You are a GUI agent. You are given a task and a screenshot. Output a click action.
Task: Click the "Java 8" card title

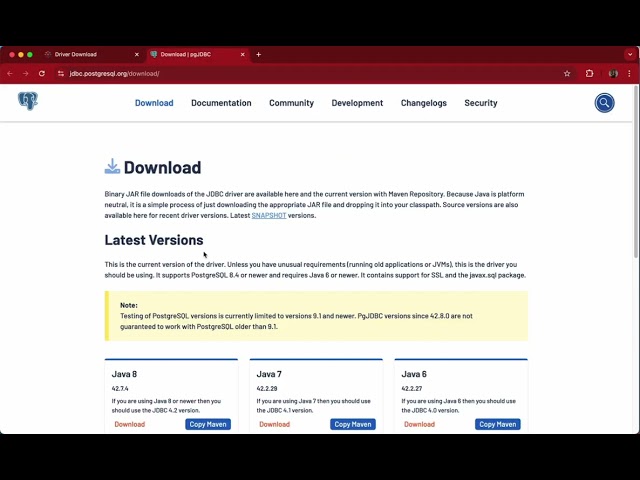point(124,374)
